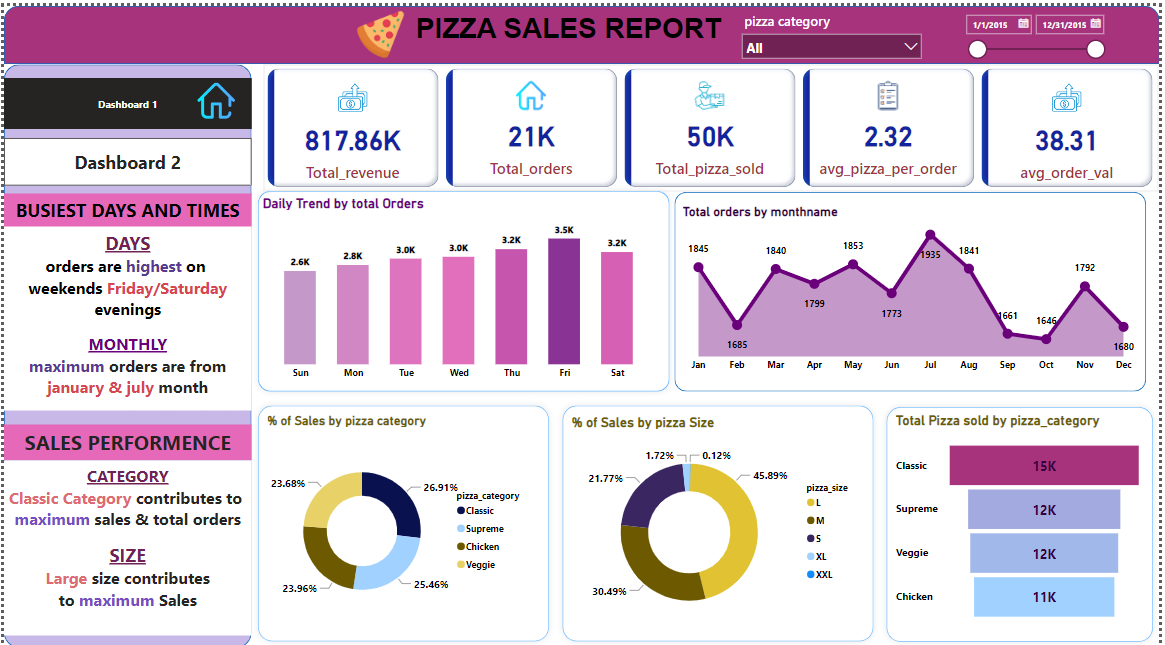Click the CATEGORY heading link
This screenshot has height=645, width=1165.
(x=127, y=475)
